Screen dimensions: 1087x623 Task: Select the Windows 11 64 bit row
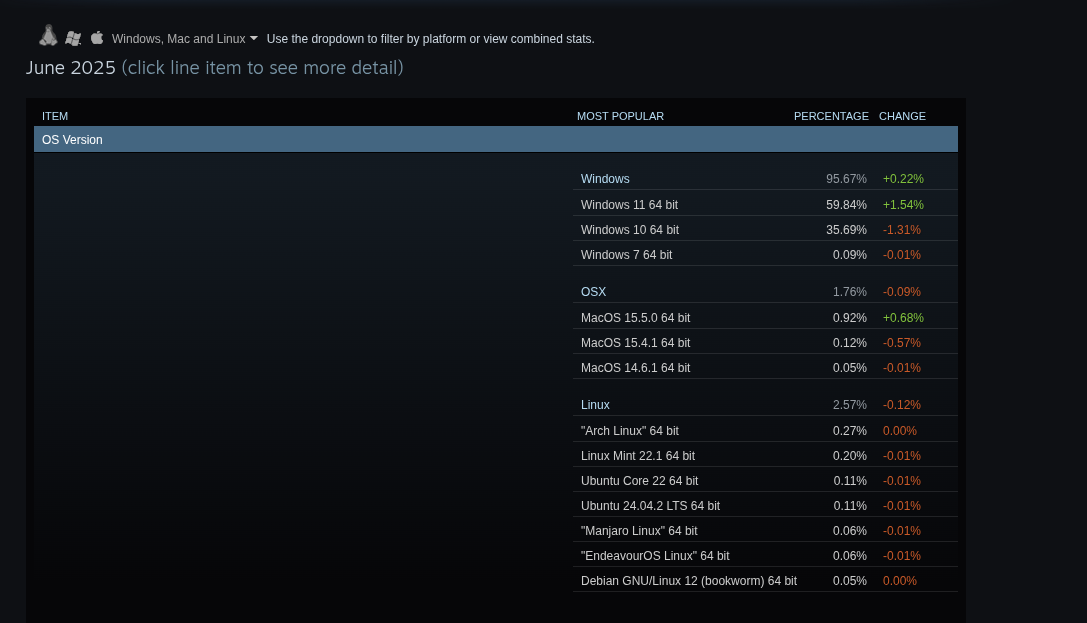[x=765, y=204]
